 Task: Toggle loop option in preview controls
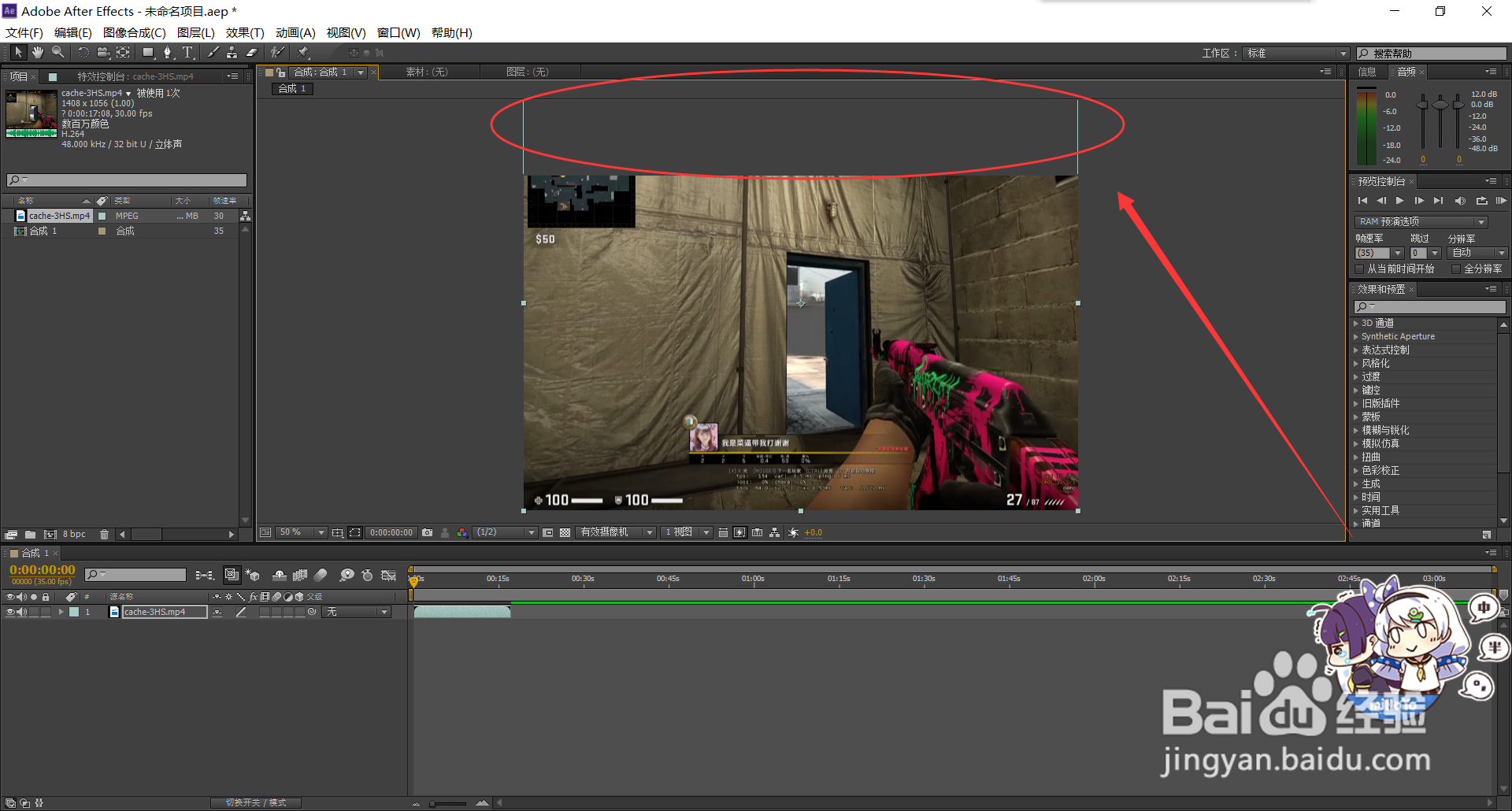(x=1481, y=201)
